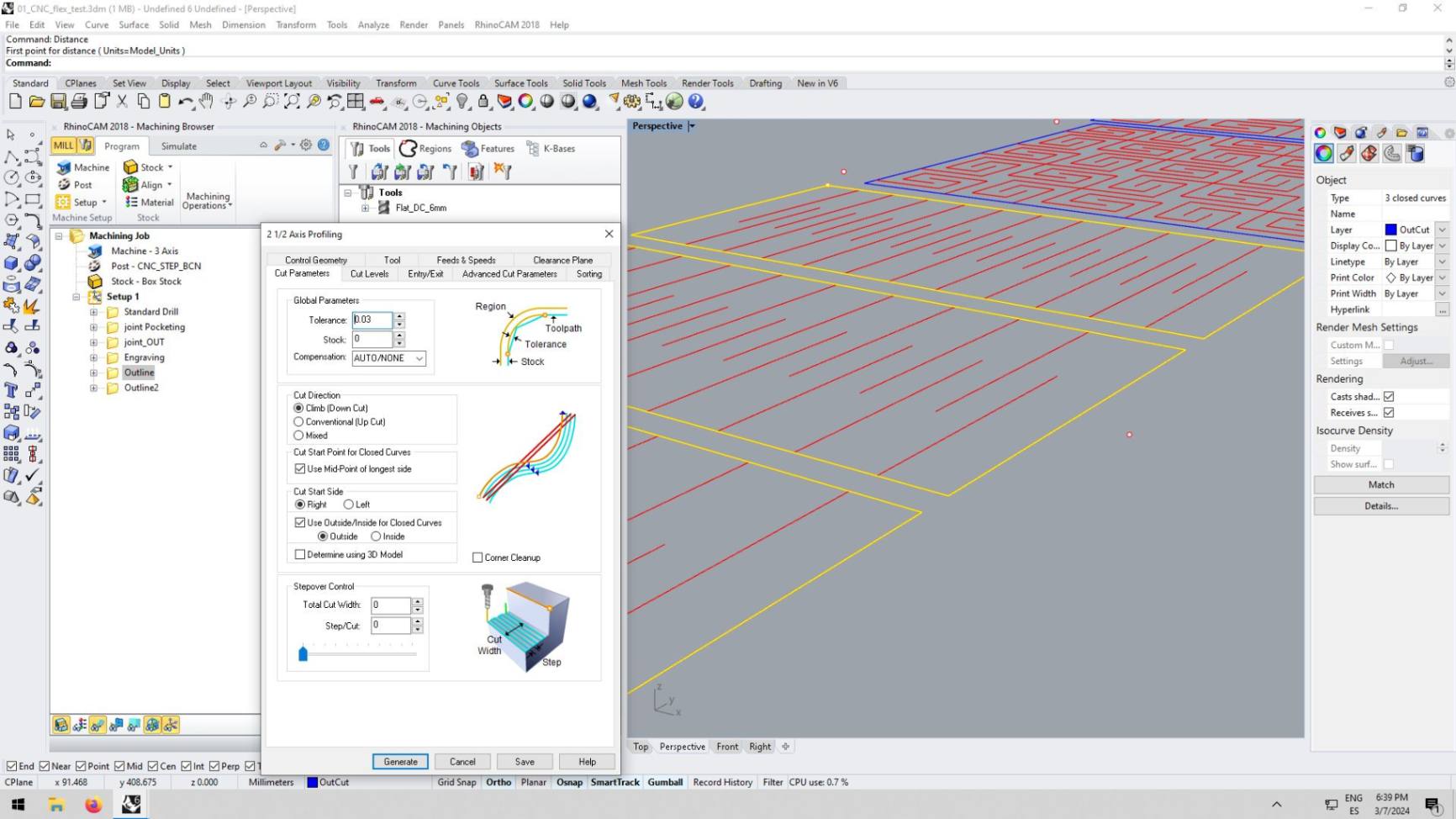Click the Help button in profiling dialog
The width and height of the screenshot is (1456, 819).
click(587, 762)
